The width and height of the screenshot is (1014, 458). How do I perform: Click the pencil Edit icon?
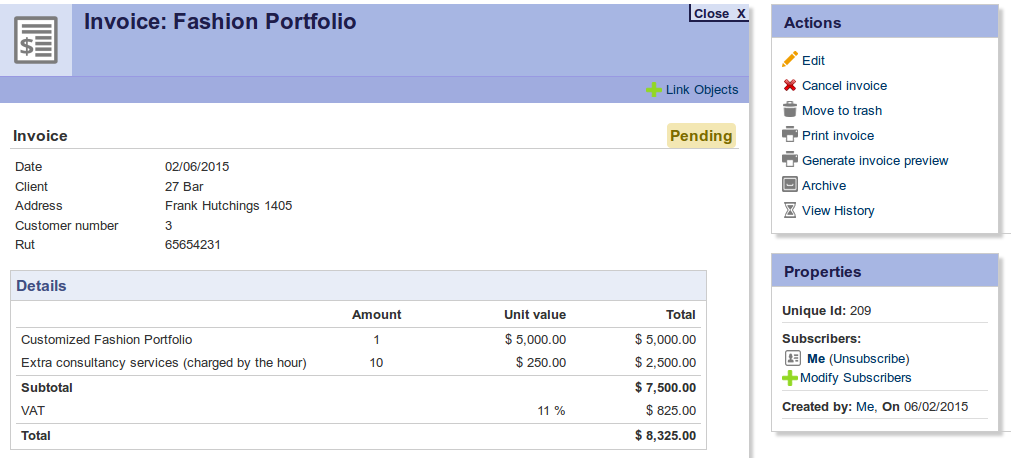[x=789, y=60]
